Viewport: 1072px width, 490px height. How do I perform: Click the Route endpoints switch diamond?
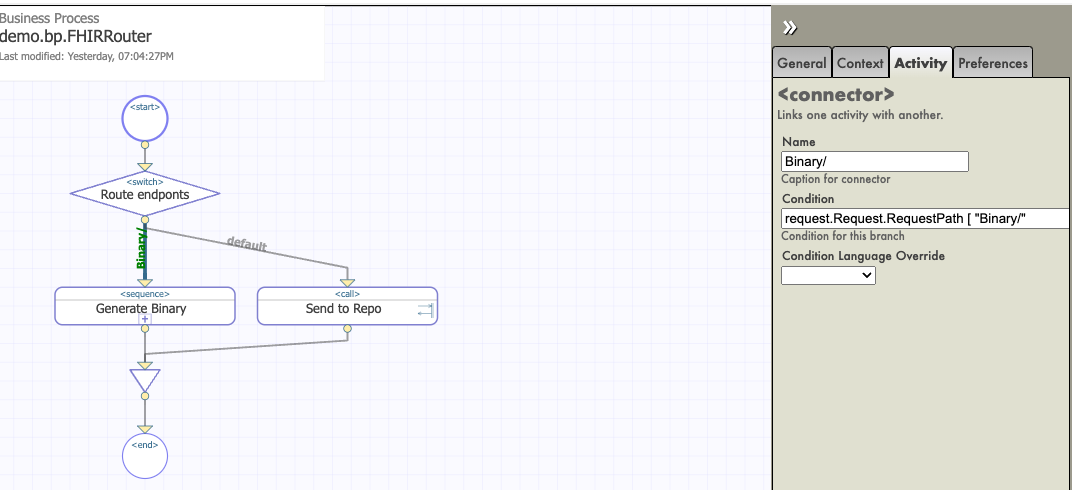[145, 193]
